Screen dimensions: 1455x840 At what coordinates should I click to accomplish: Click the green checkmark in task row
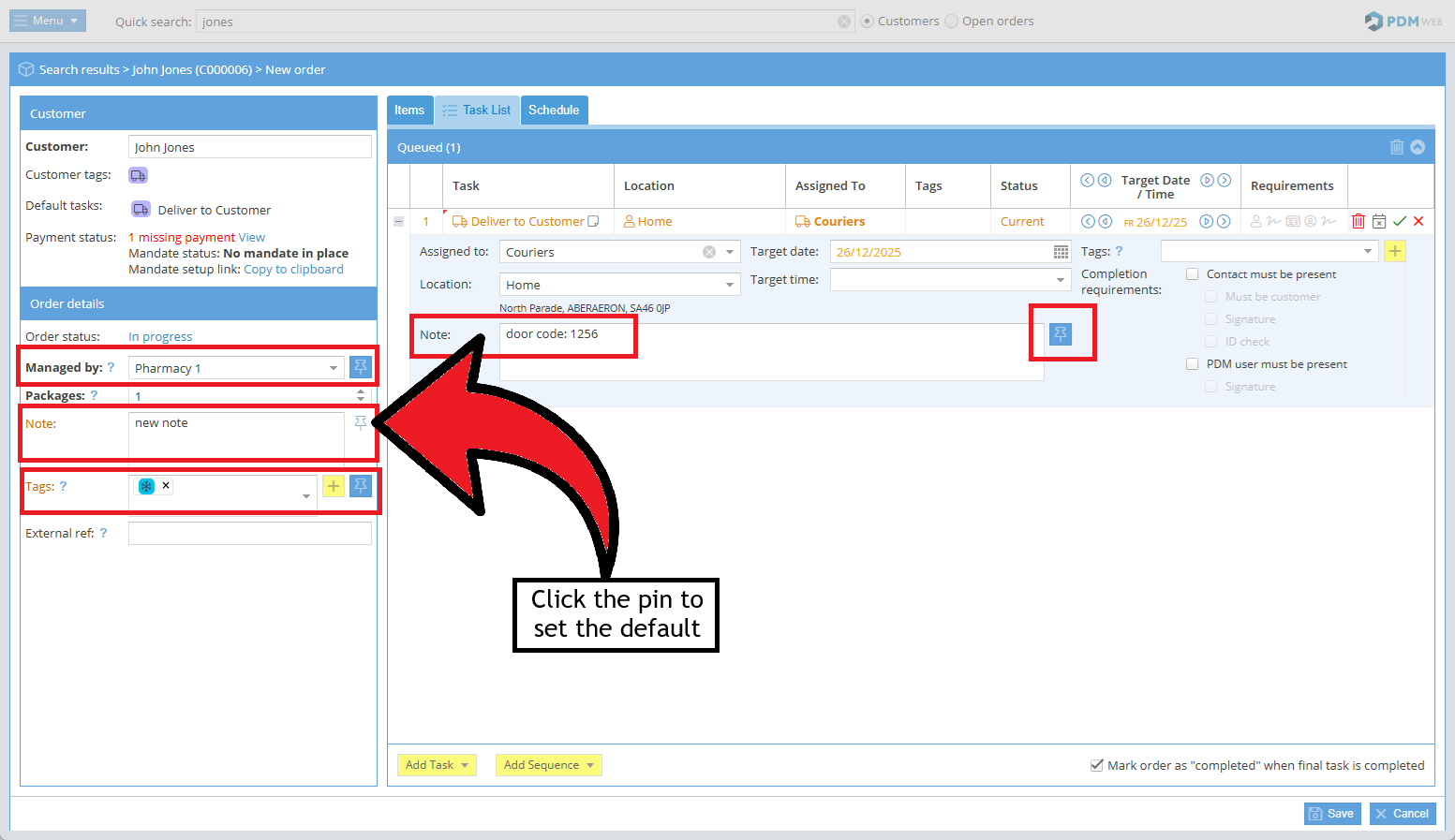[x=1399, y=222]
